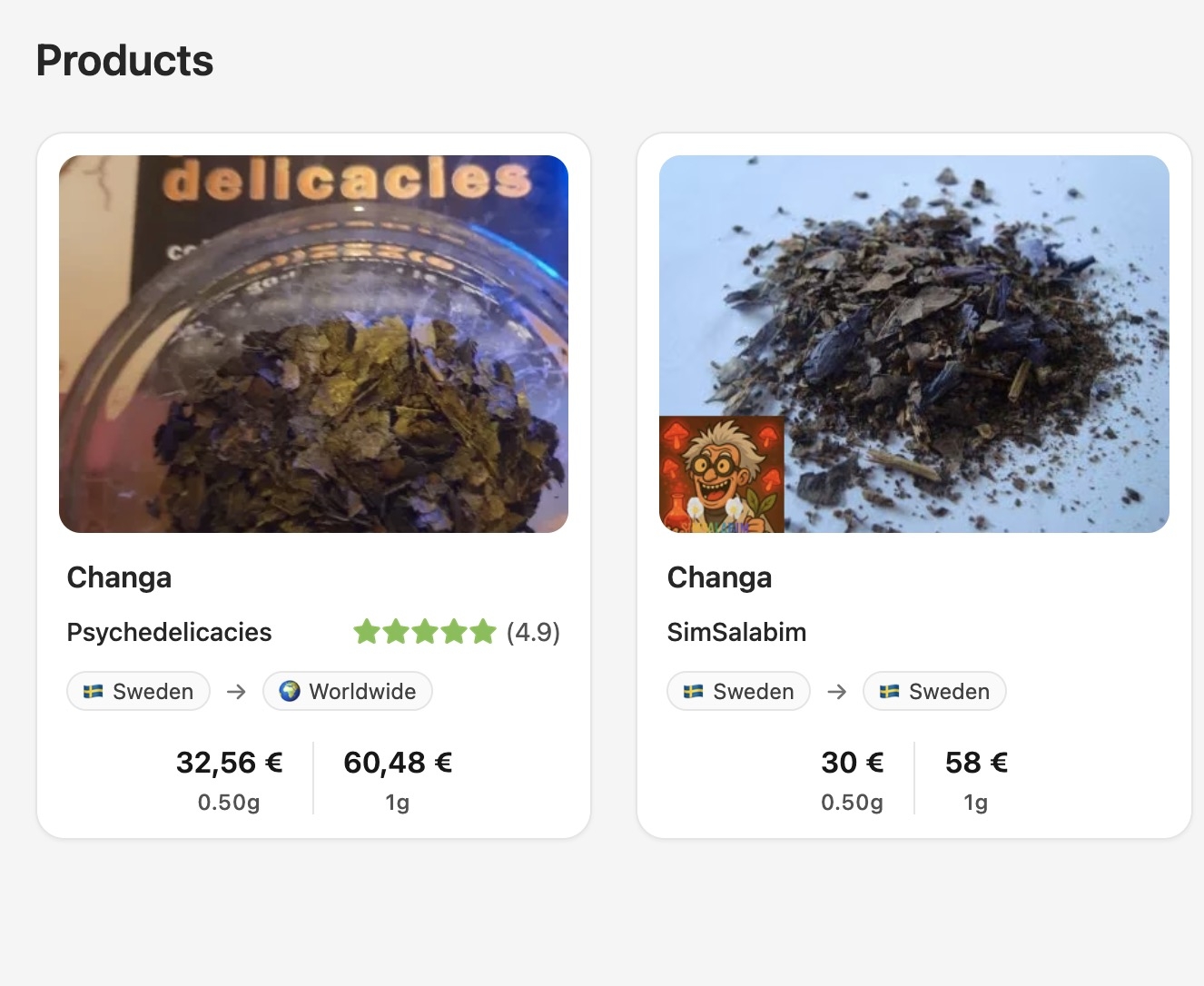Choose the 30 € 0.50g option
1204x986 pixels.
[852, 779]
